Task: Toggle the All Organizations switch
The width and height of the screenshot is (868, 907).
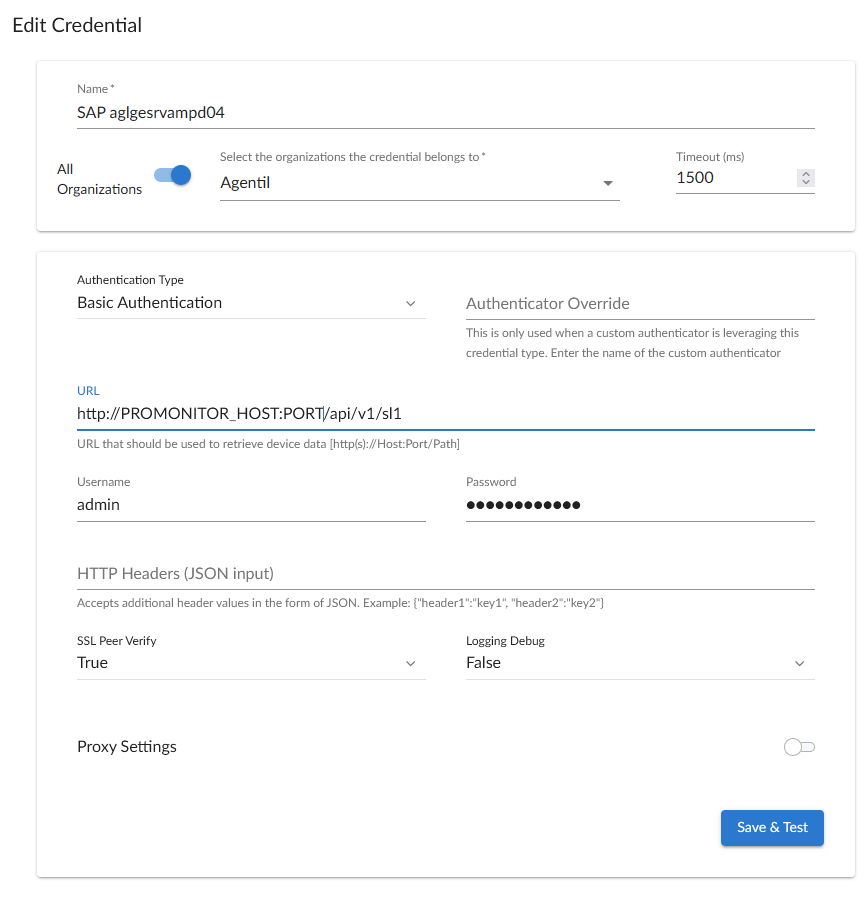Action: point(172,176)
